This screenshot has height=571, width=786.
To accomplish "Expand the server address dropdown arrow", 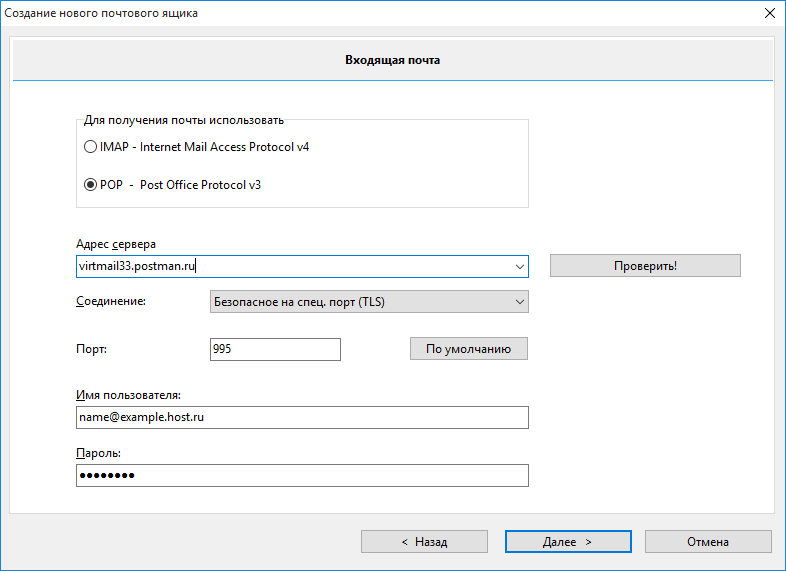I will click(519, 266).
